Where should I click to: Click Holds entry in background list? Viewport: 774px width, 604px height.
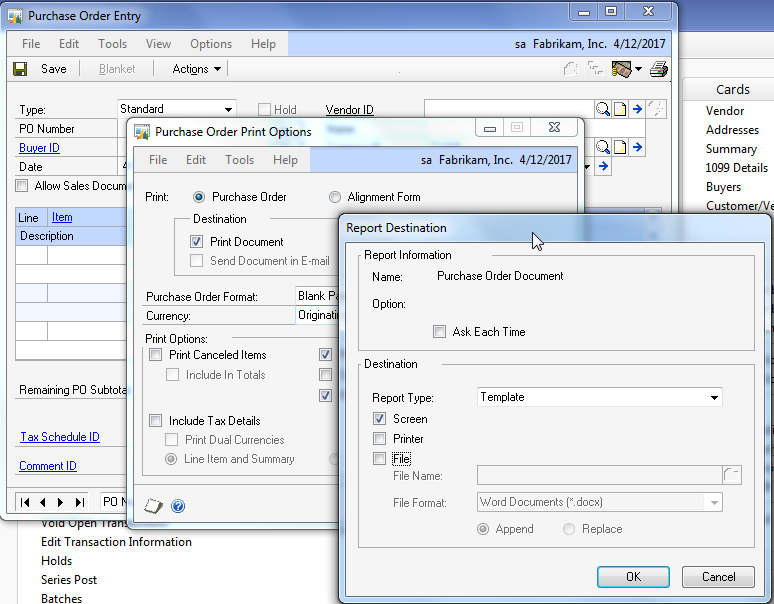(x=56, y=561)
